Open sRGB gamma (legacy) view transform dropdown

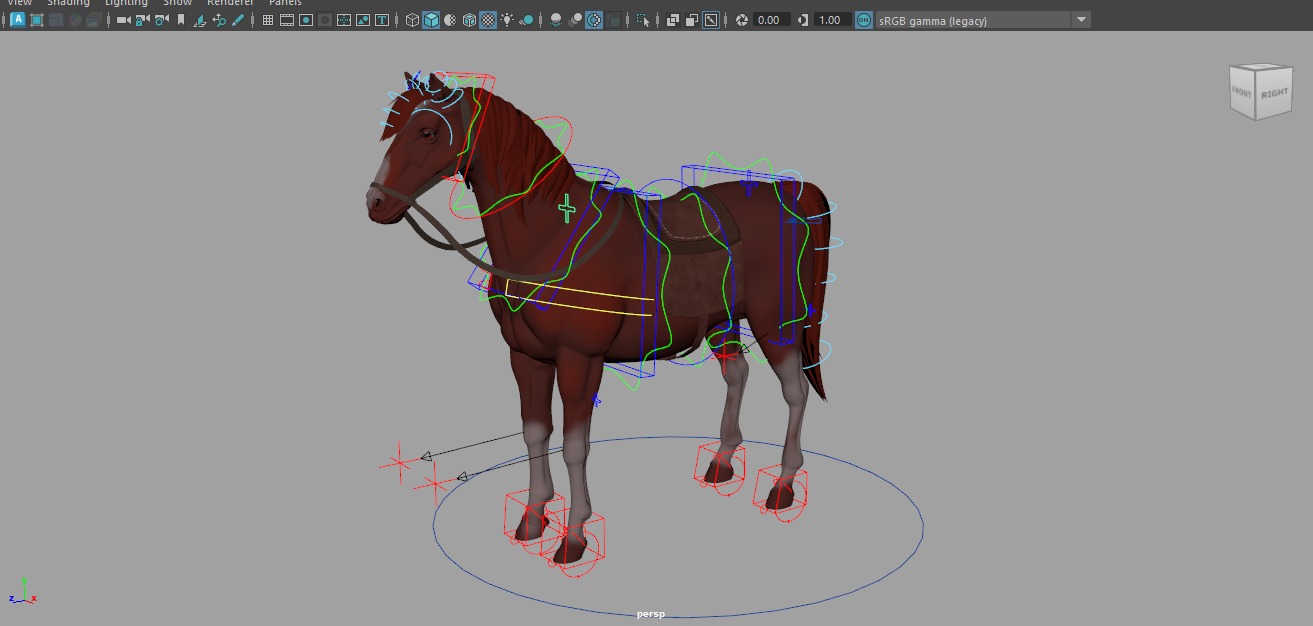(x=983, y=20)
